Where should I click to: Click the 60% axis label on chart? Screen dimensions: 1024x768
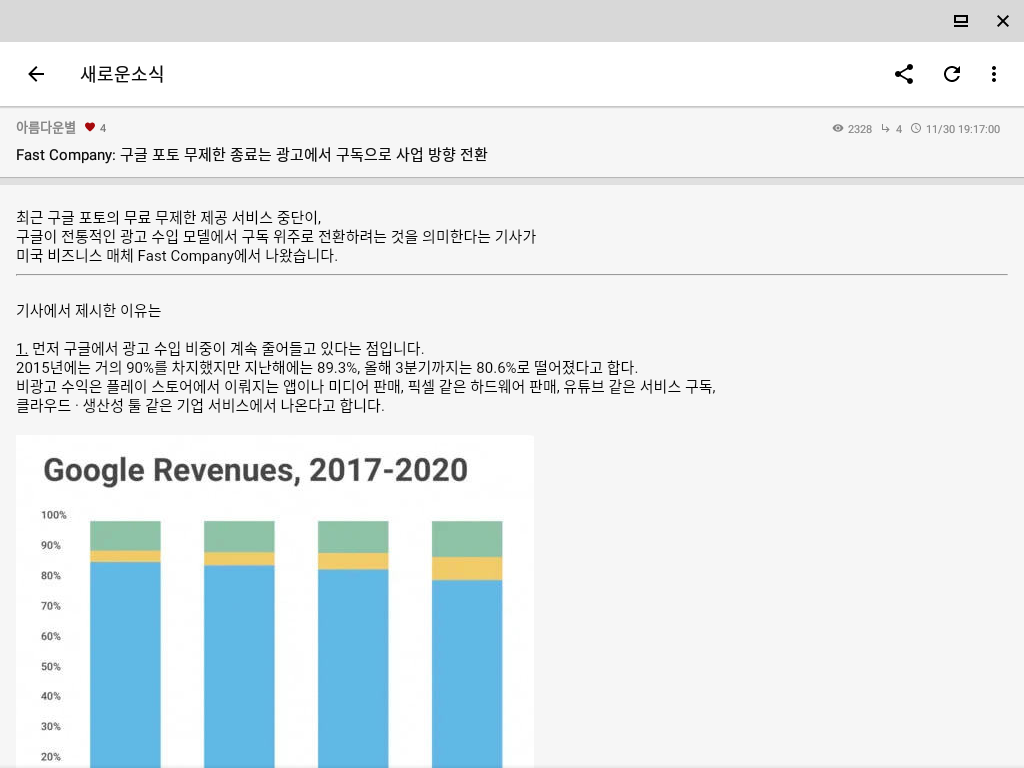pyautogui.click(x=50, y=635)
